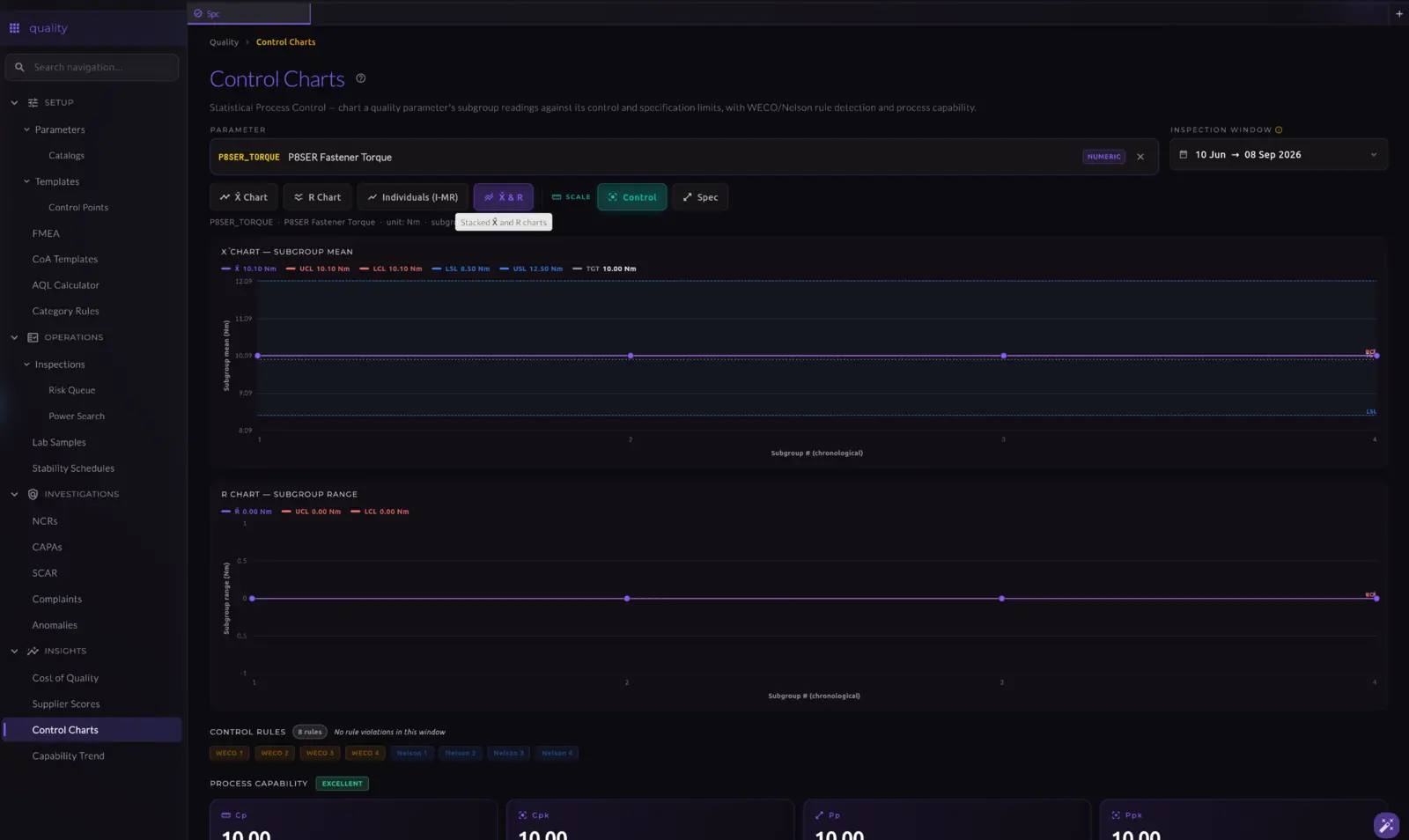Click the search magnifier icon
Viewport: 1409px width, 840px height.
(19, 67)
